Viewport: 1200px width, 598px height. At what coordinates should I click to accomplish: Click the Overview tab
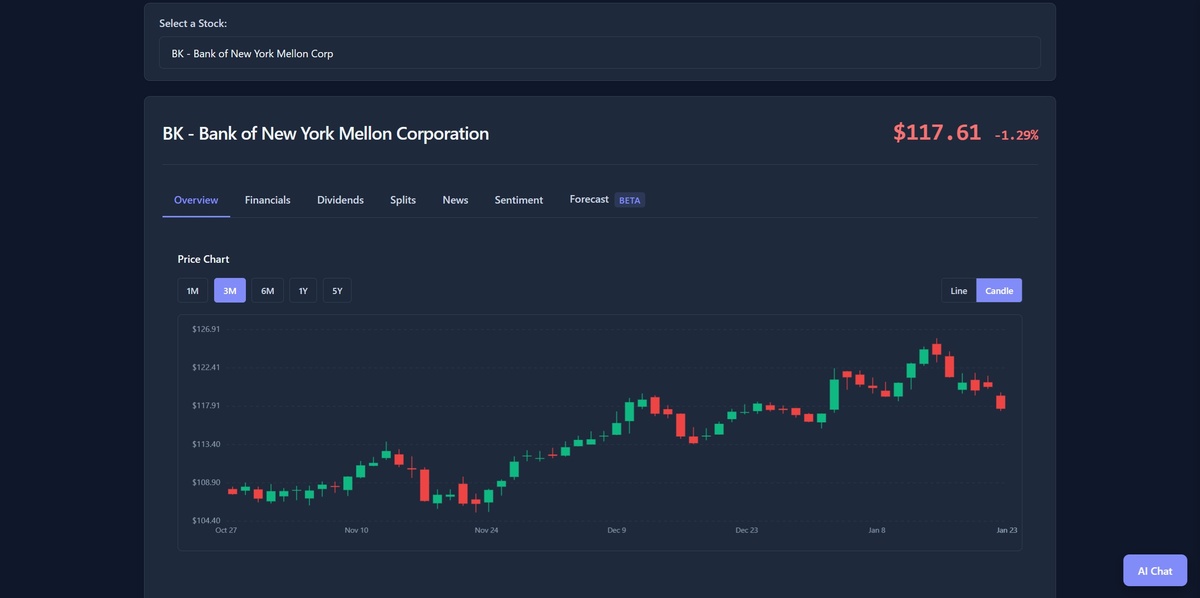[x=196, y=200]
